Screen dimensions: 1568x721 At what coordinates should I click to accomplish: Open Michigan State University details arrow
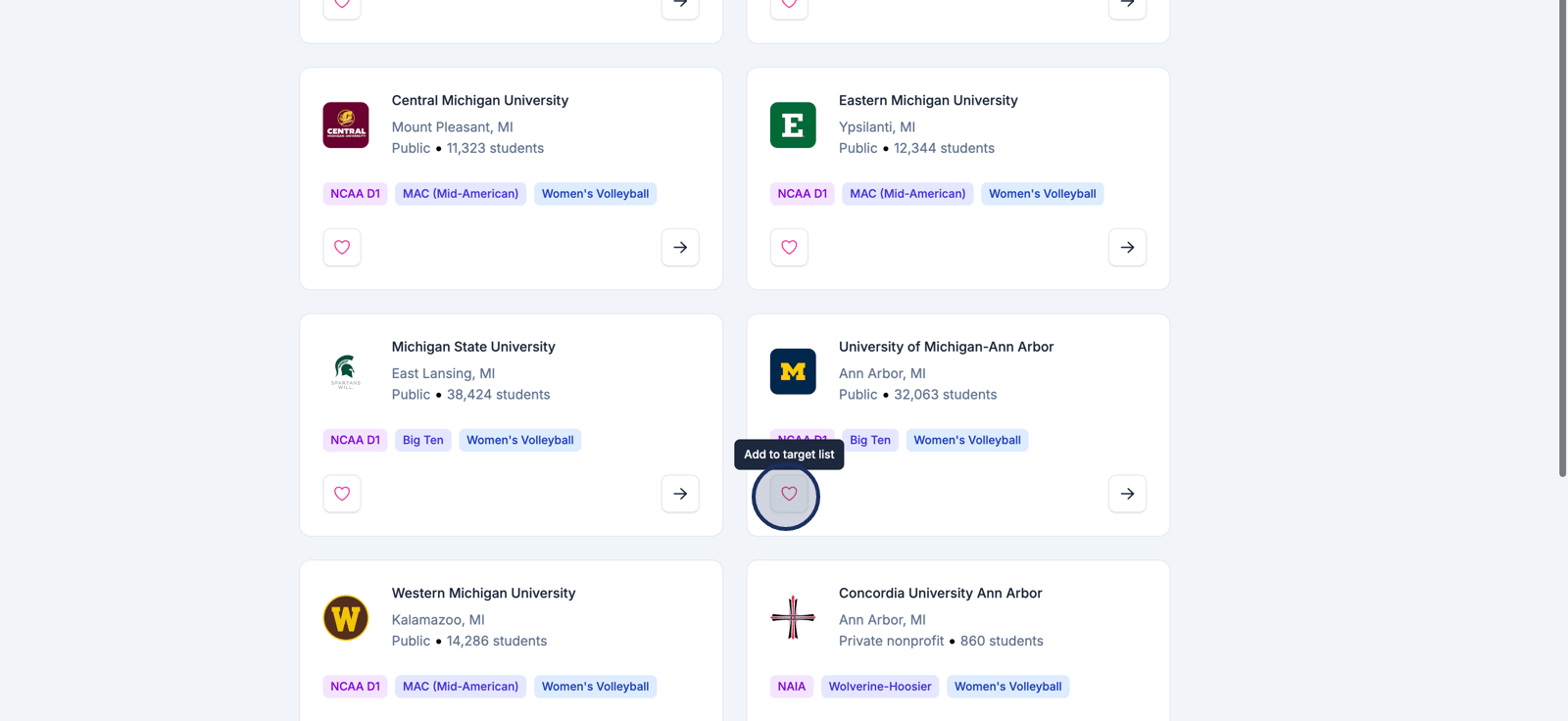[680, 494]
